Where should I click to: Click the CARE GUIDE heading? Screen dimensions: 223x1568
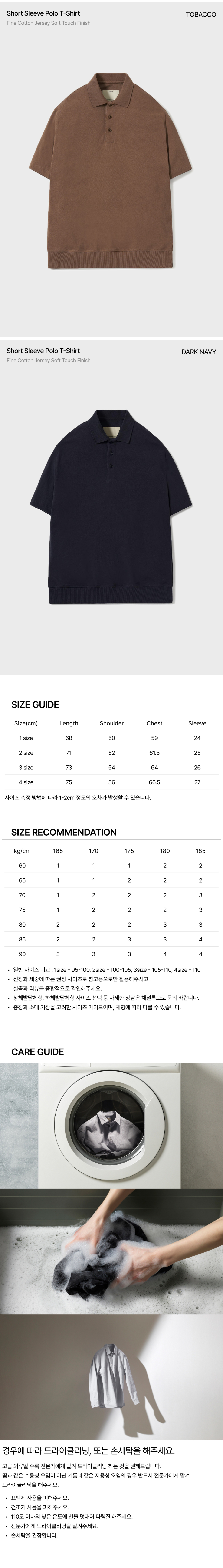[38, 1051]
